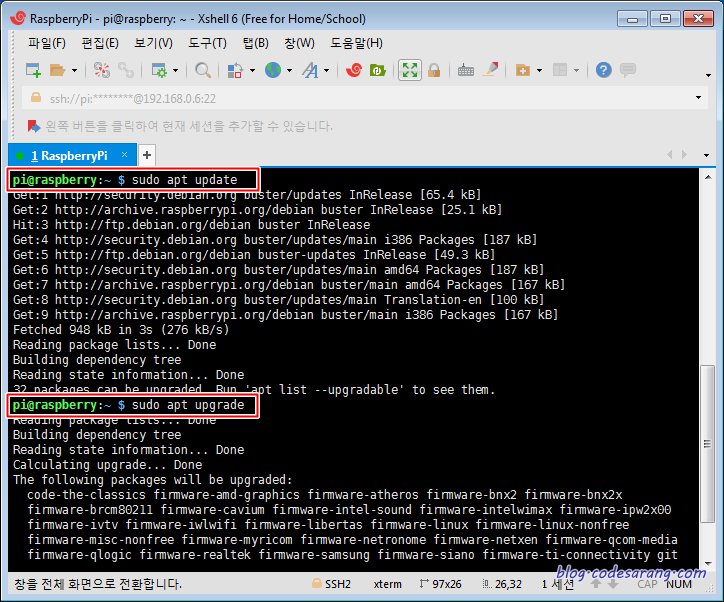Click the New Session toolbar icon
Image resolution: width=724 pixels, height=602 pixels.
pyautogui.click(x=33, y=70)
